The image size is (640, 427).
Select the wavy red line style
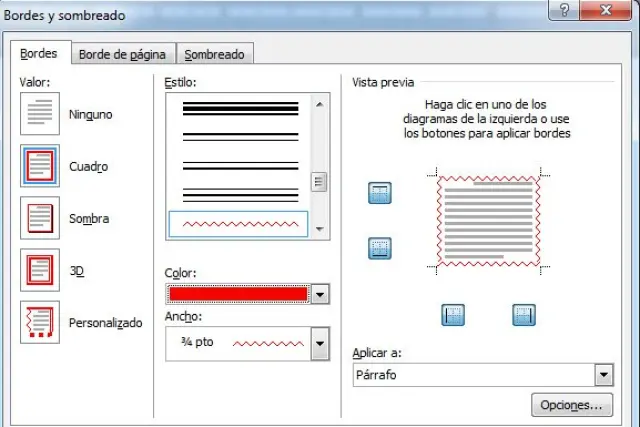(240, 223)
